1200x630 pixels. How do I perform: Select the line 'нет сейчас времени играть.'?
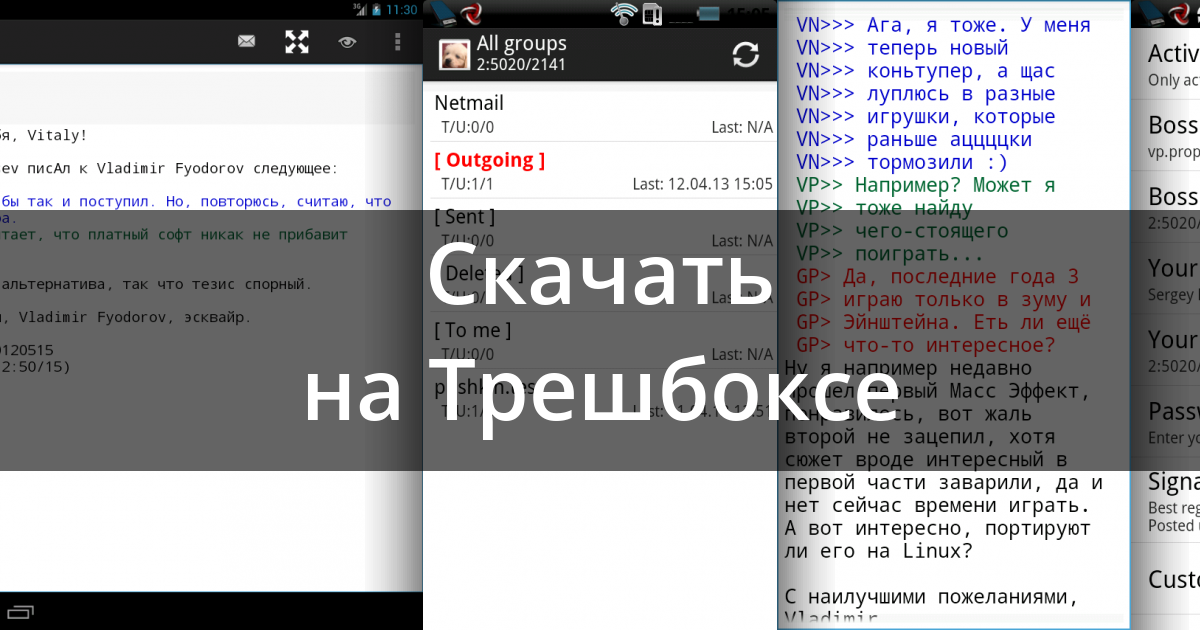[938, 505]
